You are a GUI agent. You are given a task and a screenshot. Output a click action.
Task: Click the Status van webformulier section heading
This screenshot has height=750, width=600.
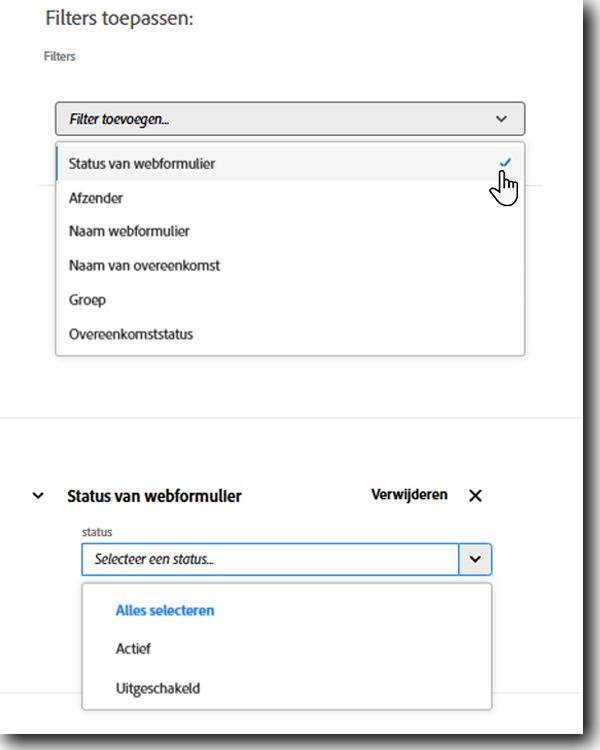tap(154, 496)
